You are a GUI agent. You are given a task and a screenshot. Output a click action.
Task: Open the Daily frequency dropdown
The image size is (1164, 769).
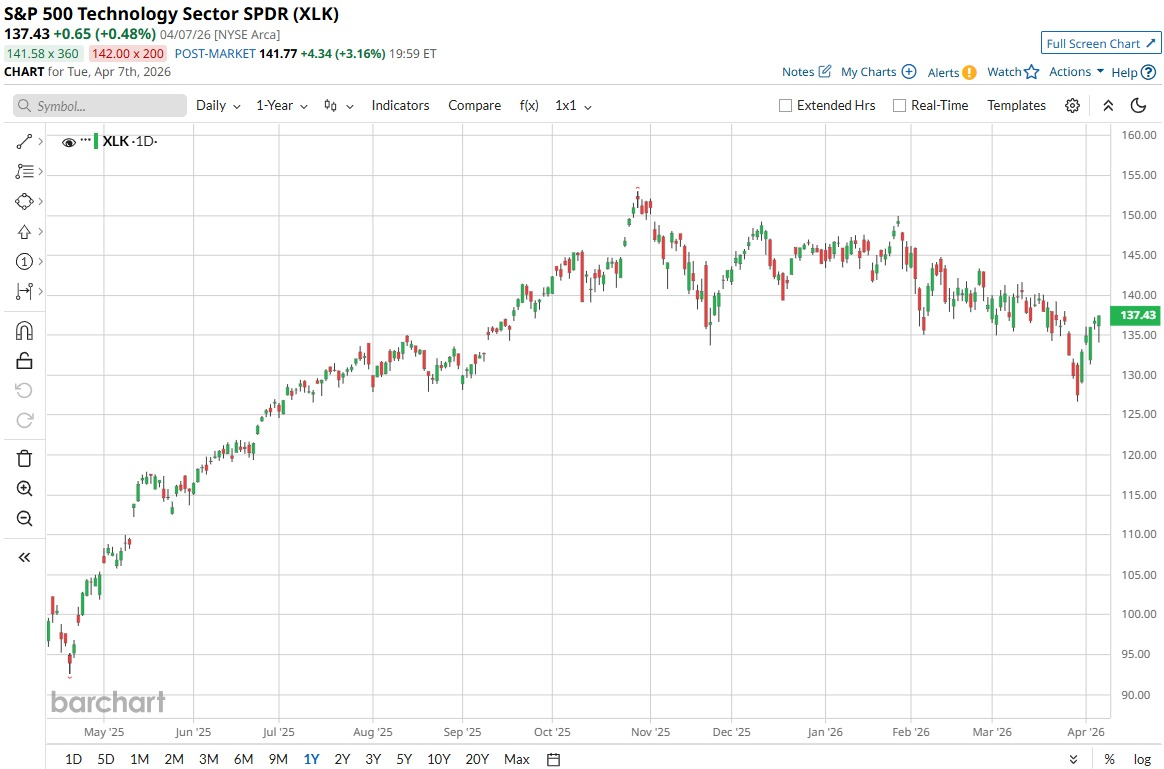point(218,106)
